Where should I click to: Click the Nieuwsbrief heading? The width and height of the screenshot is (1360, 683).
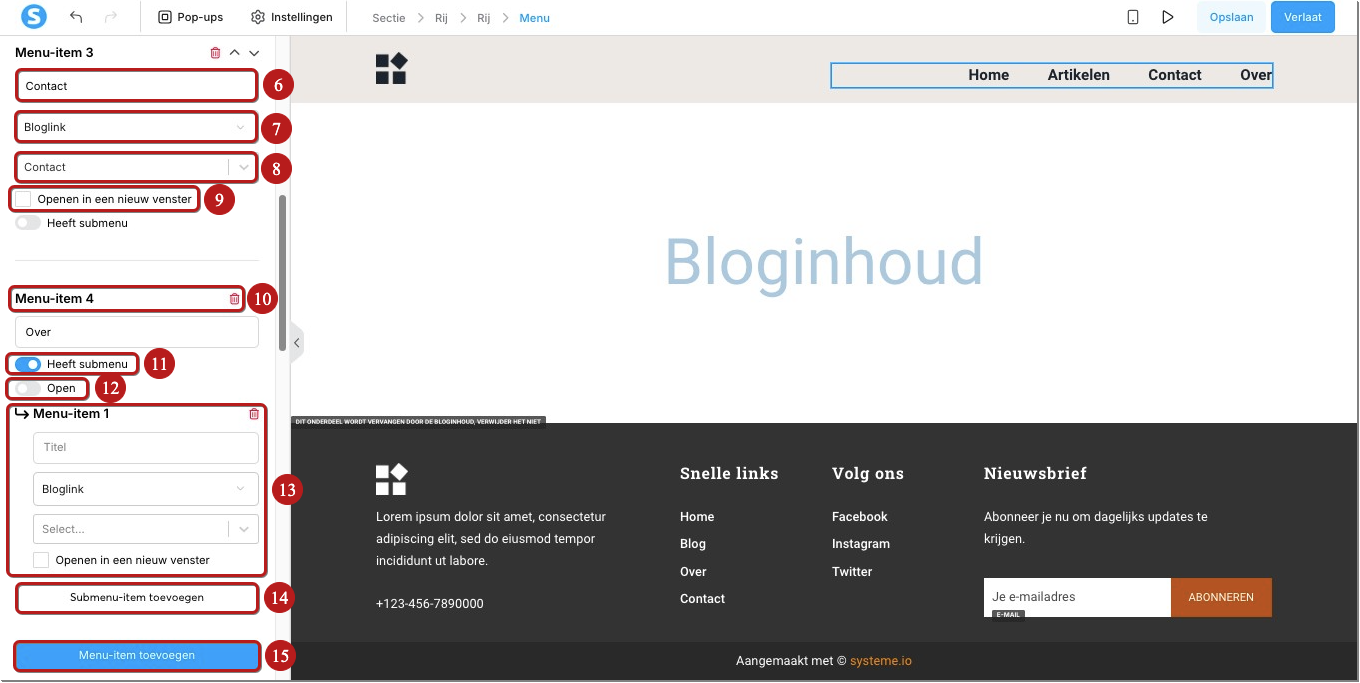[x=1035, y=474]
